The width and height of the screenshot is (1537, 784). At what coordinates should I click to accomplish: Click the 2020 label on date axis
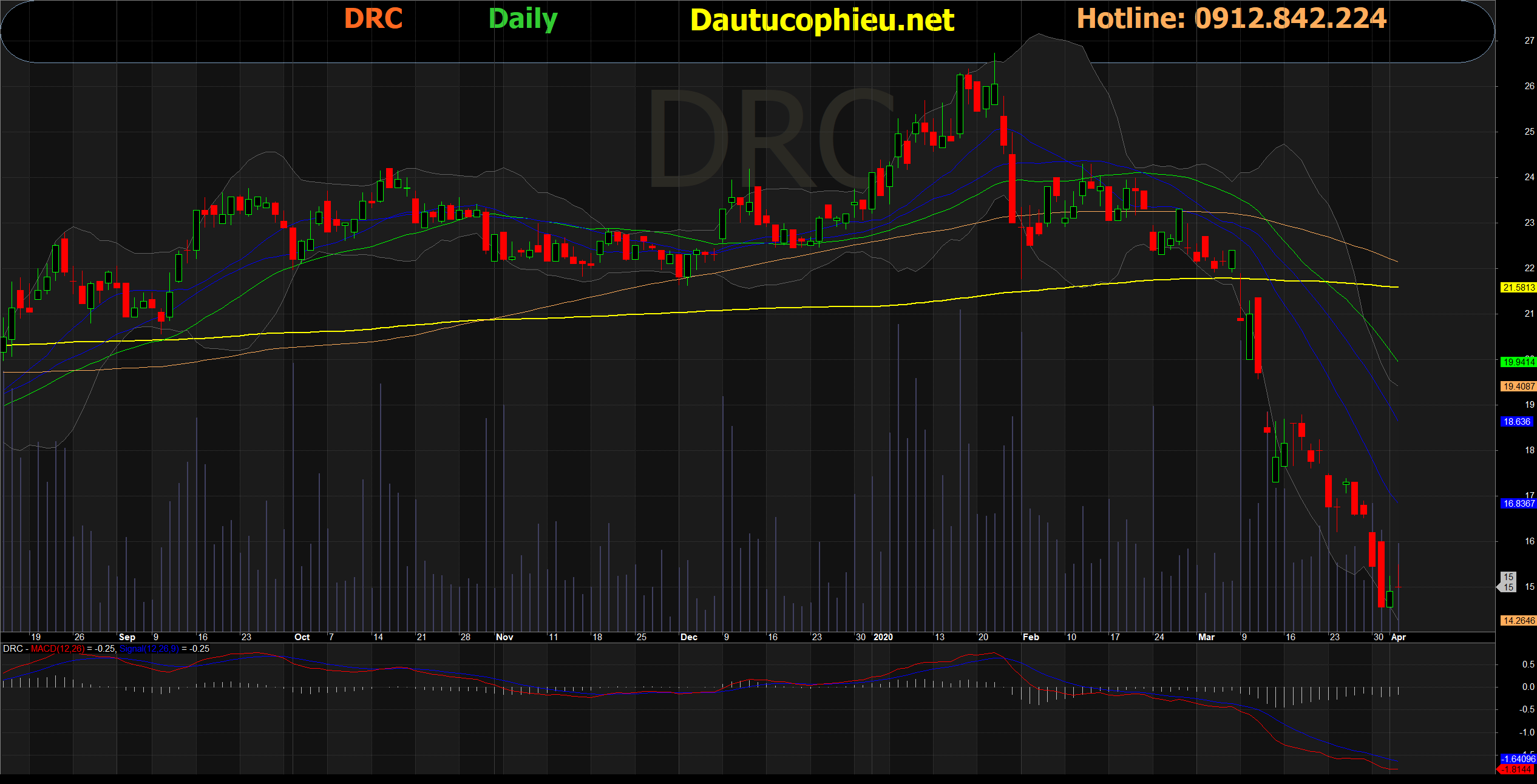point(883,637)
